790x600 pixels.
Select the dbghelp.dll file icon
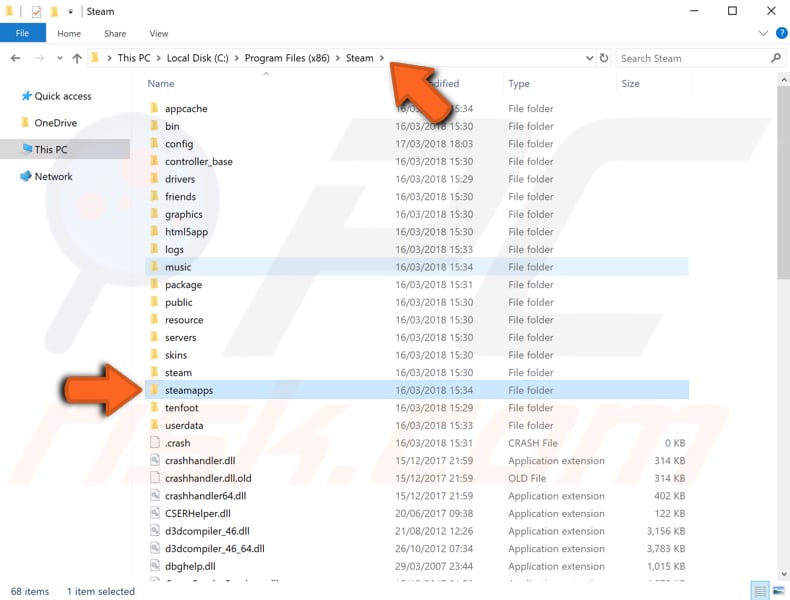[155, 566]
